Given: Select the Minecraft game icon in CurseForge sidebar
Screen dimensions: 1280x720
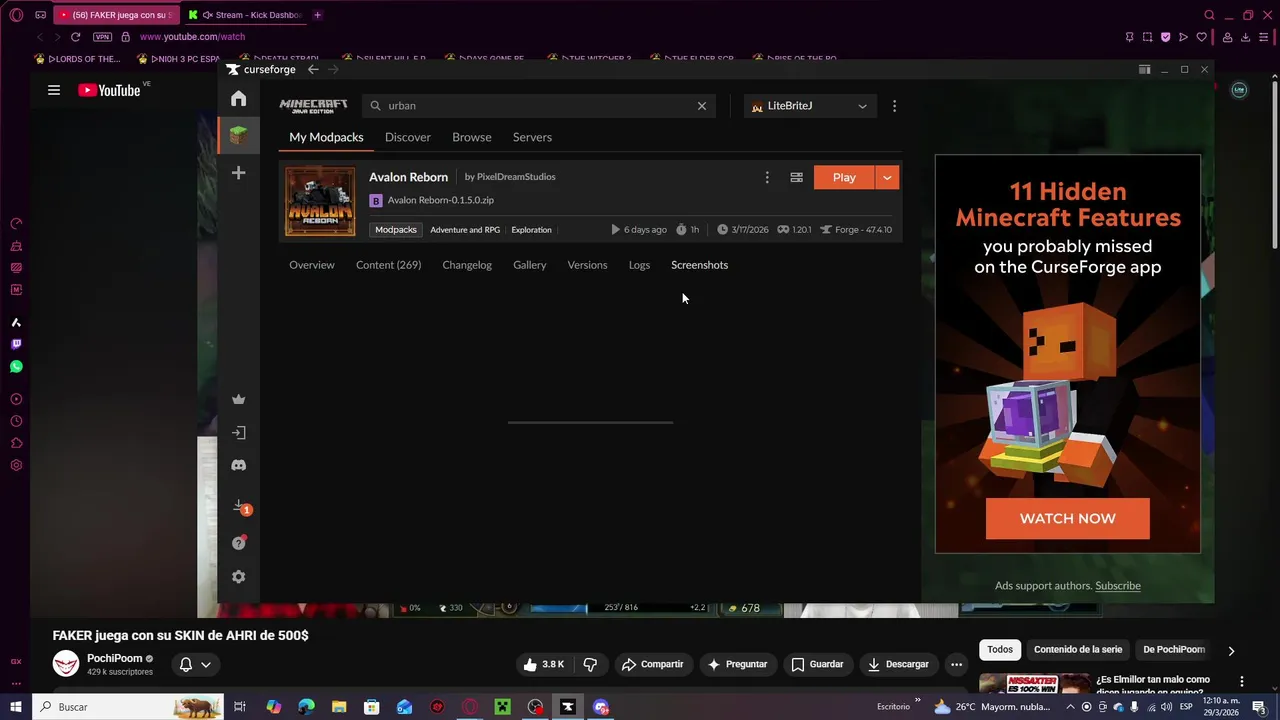Looking at the screenshot, I should [x=238, y=135].
